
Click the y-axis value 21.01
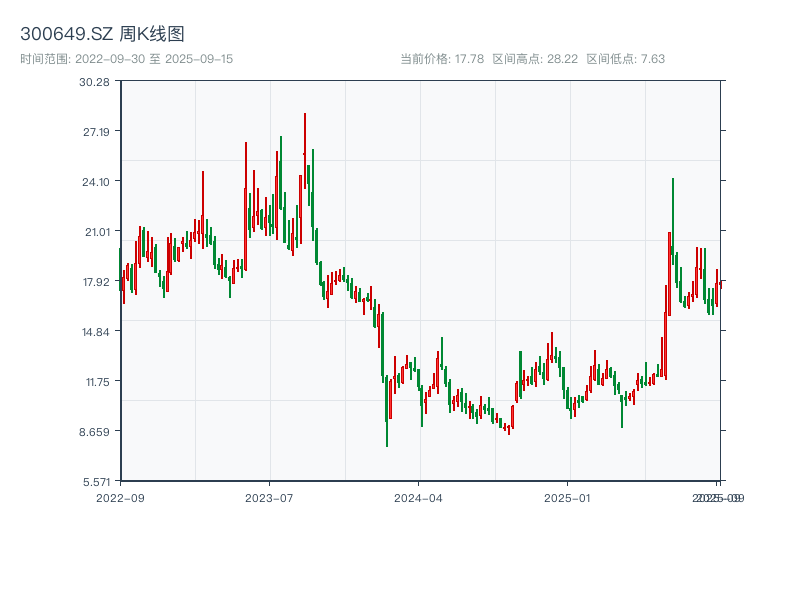pos(97,232)
